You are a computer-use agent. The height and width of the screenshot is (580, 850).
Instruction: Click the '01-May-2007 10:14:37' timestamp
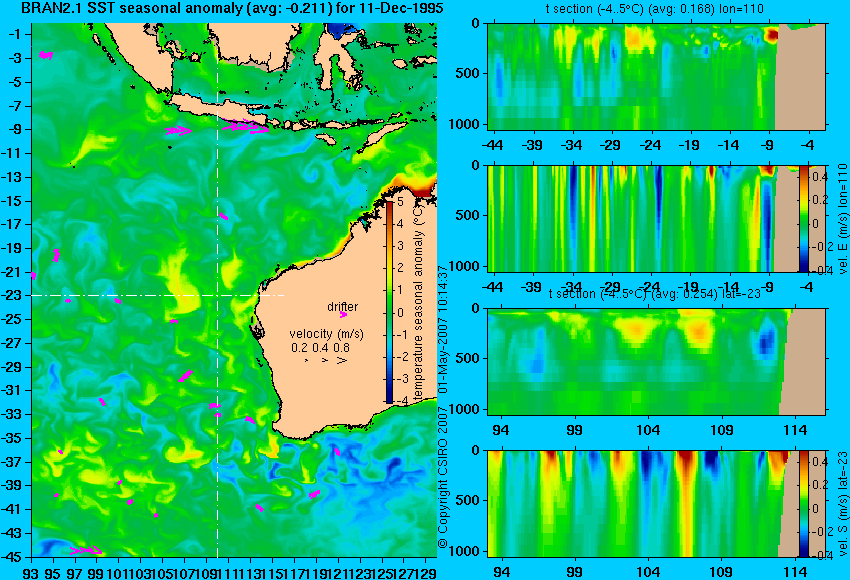coord(443,330)
